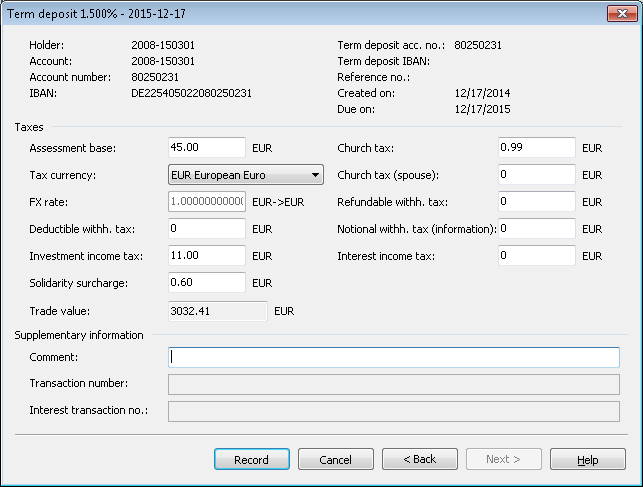Click into the Comment text box
The height and width of the screenshot is (487, 643).
pos(393,357)
